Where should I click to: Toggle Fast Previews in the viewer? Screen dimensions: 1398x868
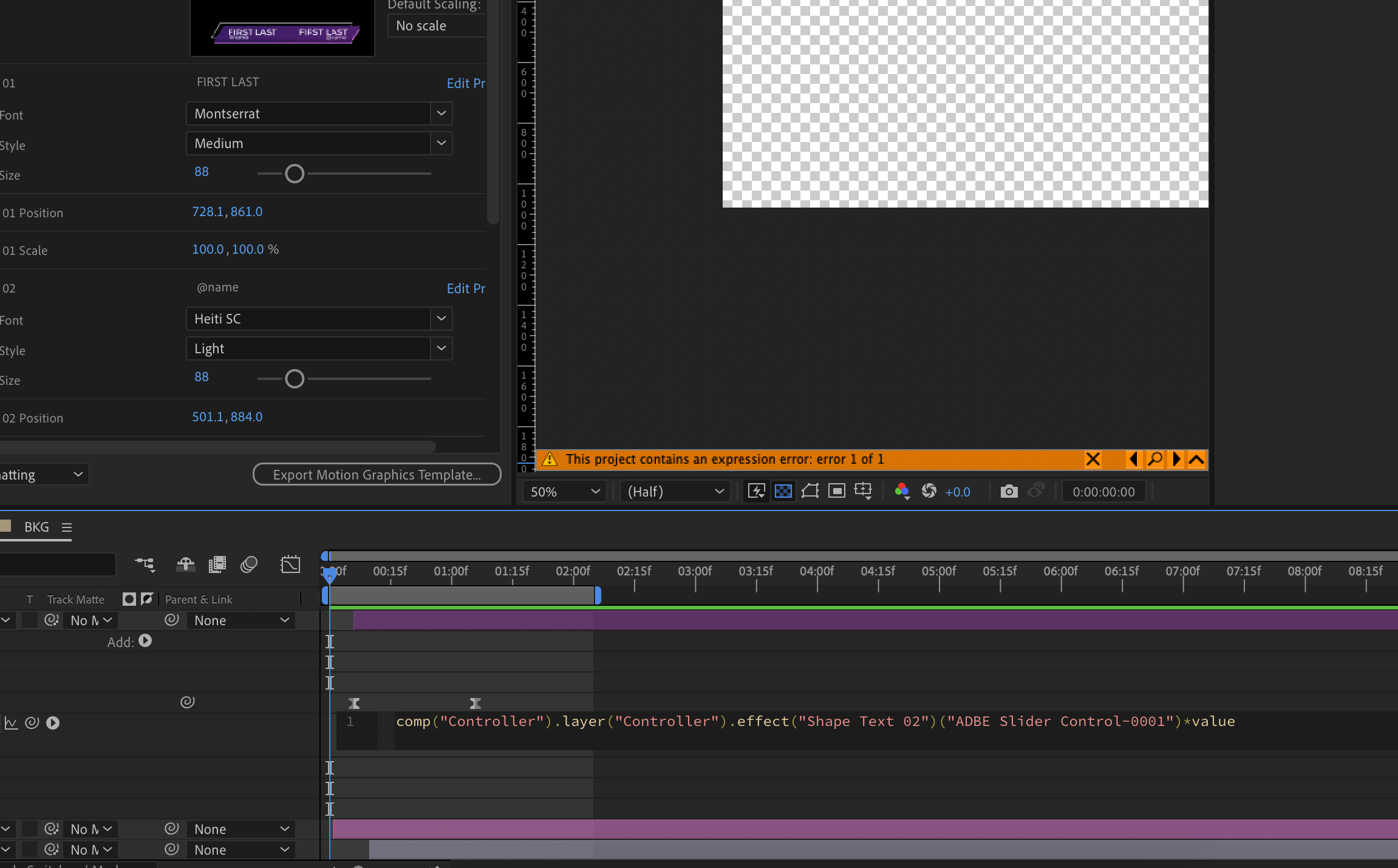click(x=756, y=491)
